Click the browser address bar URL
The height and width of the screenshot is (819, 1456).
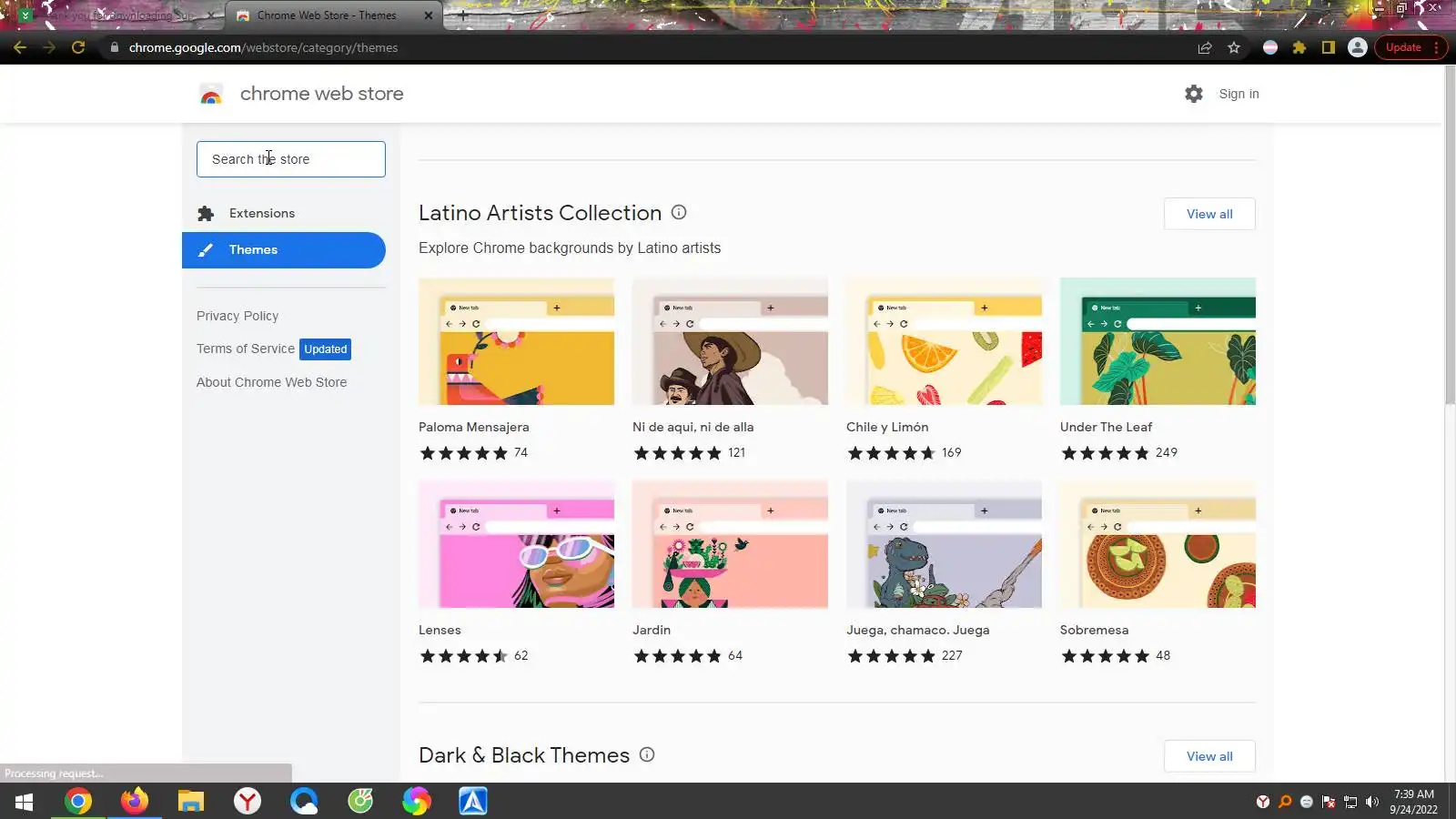point(263,47)
